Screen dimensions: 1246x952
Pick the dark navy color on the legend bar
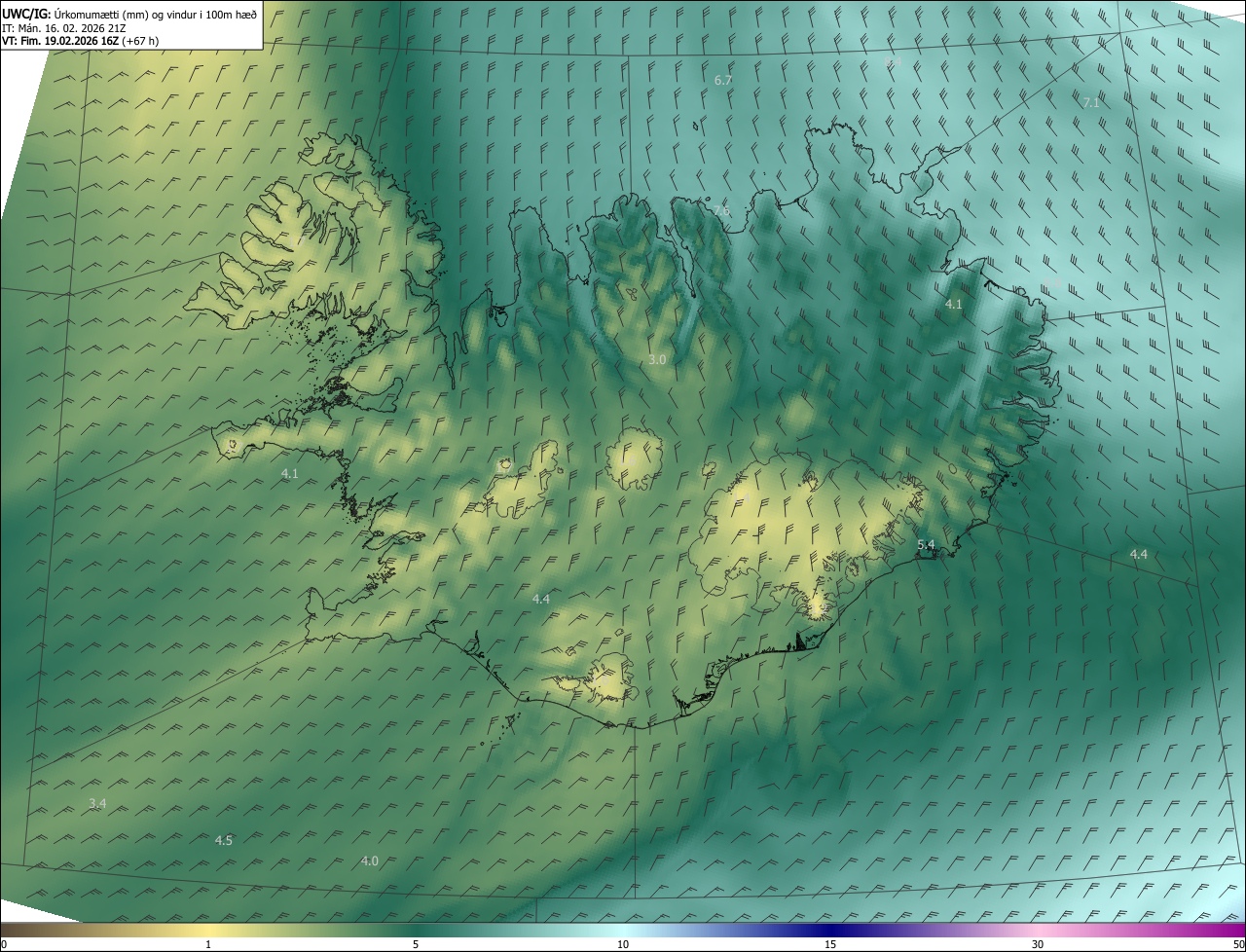[x=830, y=930]
